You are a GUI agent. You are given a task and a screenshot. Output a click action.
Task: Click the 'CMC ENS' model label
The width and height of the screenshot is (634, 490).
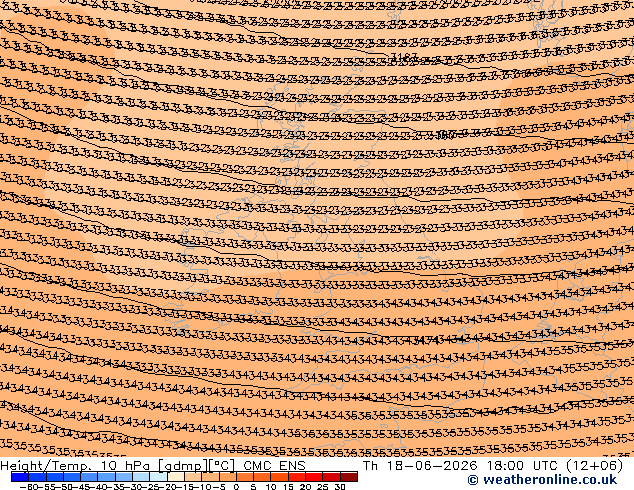274,466
